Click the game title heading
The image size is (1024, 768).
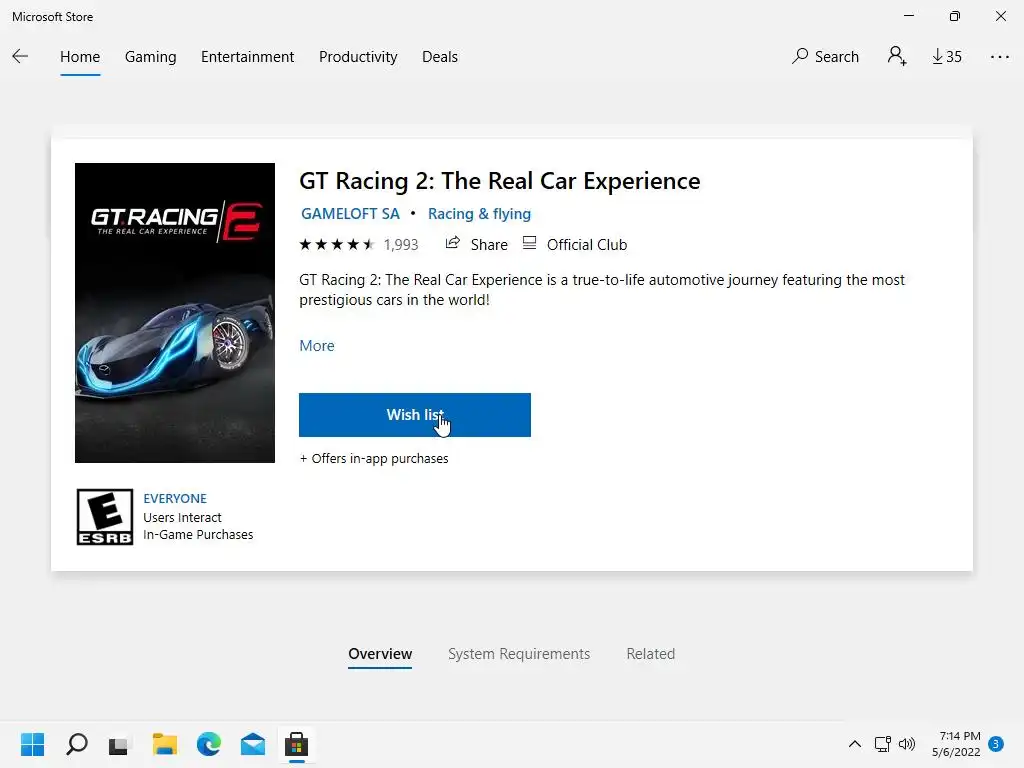pyautogui.click(x=500, y=181)
